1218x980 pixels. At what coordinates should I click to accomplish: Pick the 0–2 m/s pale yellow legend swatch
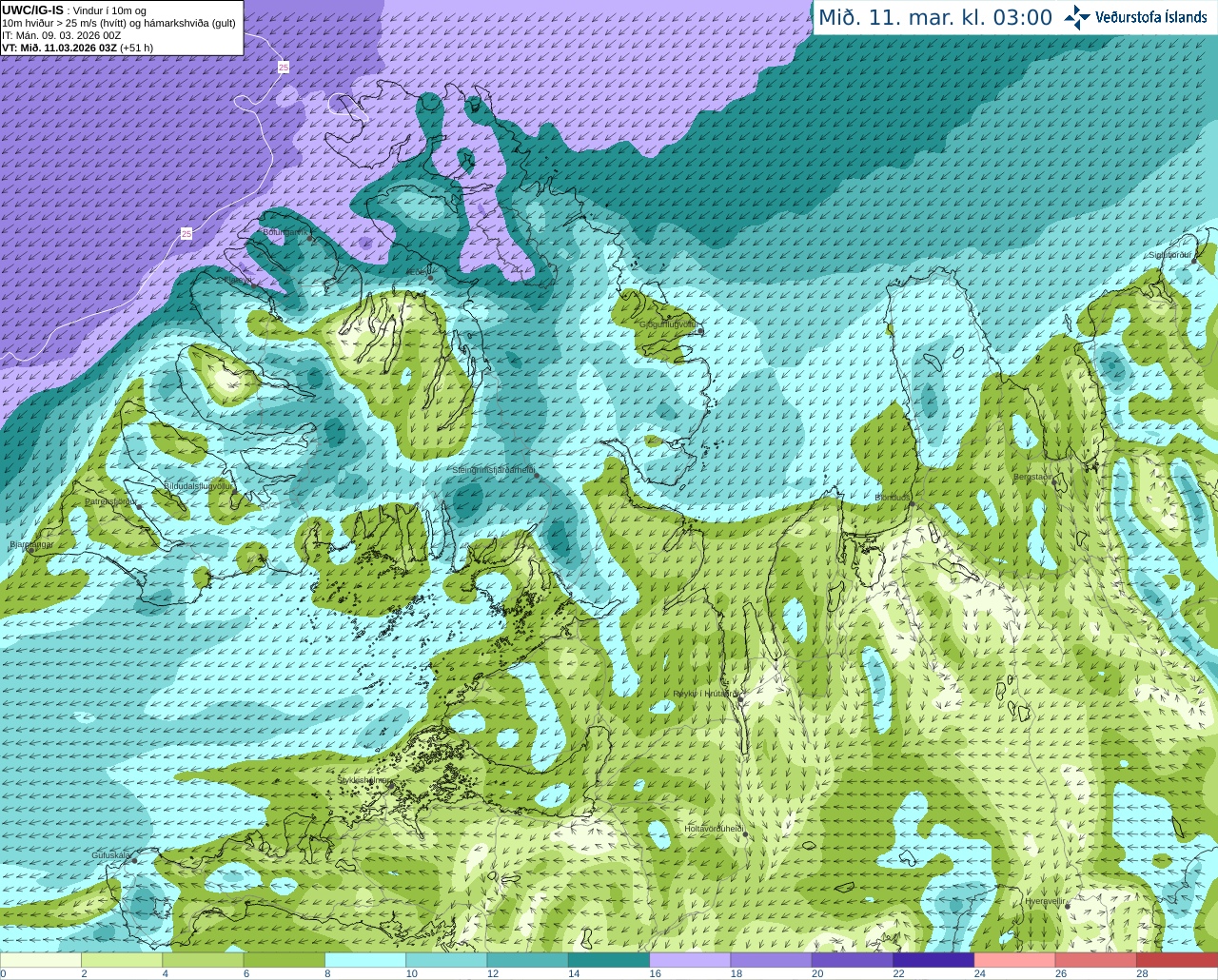(41, 960)
